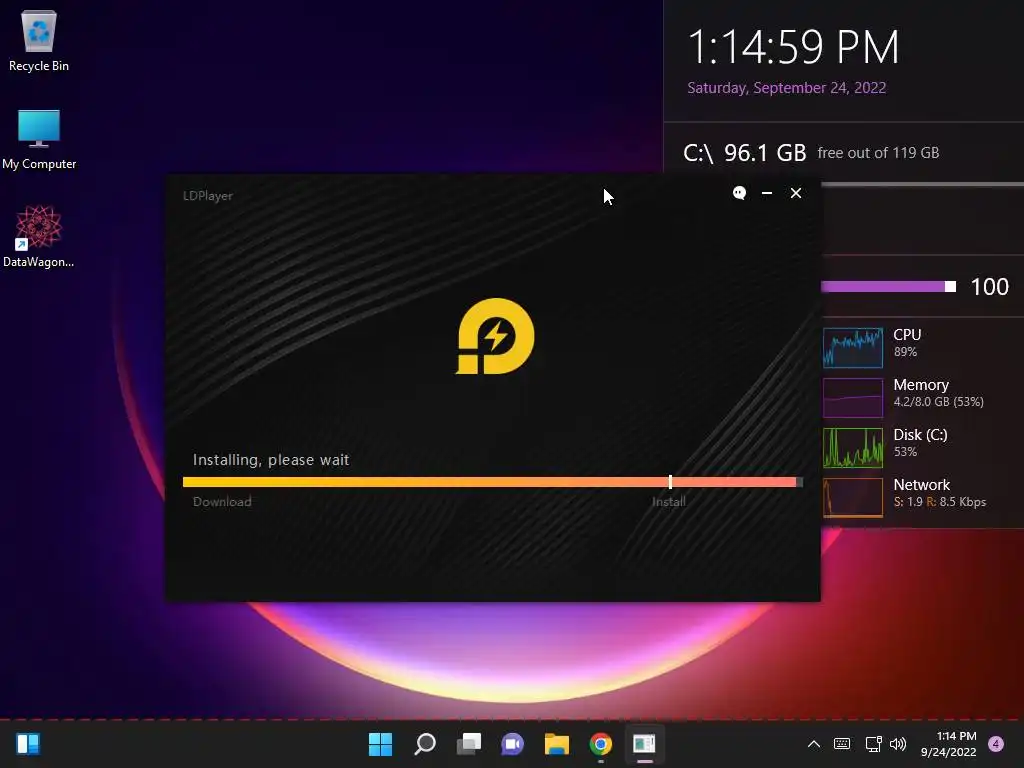
Task: Click the CPU usage graph thumbnail
Action: click(853, 347)
